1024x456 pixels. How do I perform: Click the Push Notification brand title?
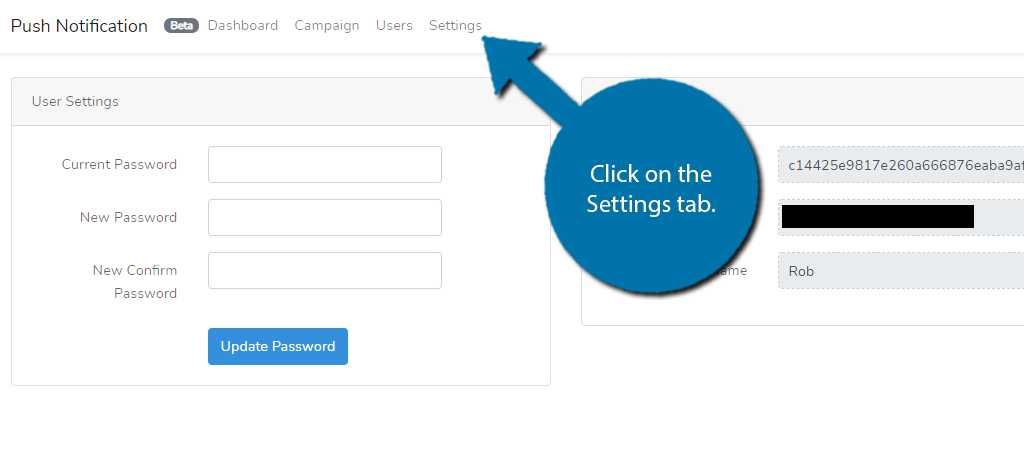pyautogui.click(x=79, y=26)
